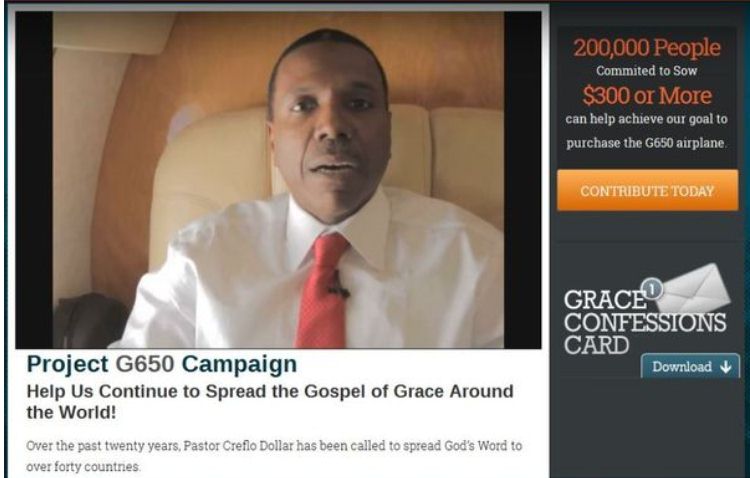
Task: Click the Download arrow icon
Action: tap(725, 367)
